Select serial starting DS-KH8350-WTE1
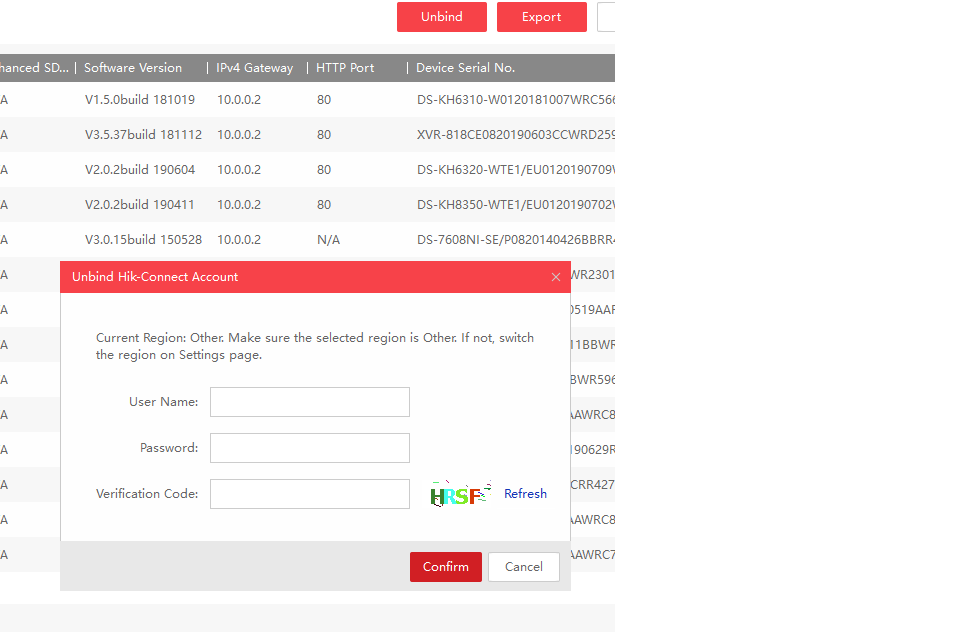Image resolution: width=955 pixels, height=632 pixels. tap(515, 205)
